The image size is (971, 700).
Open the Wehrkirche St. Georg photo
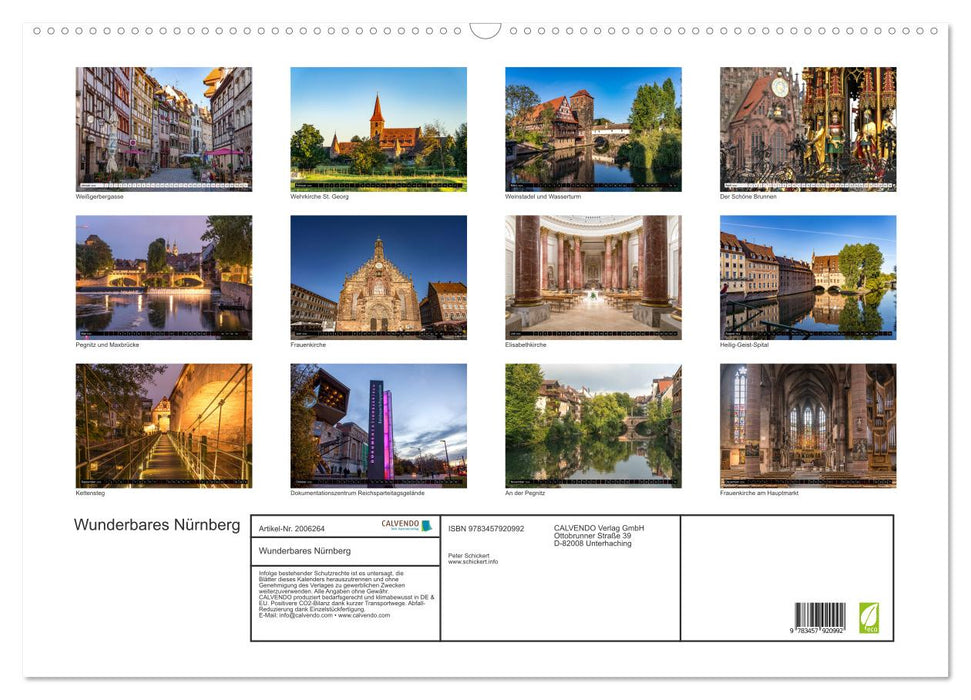coord(378,125)
